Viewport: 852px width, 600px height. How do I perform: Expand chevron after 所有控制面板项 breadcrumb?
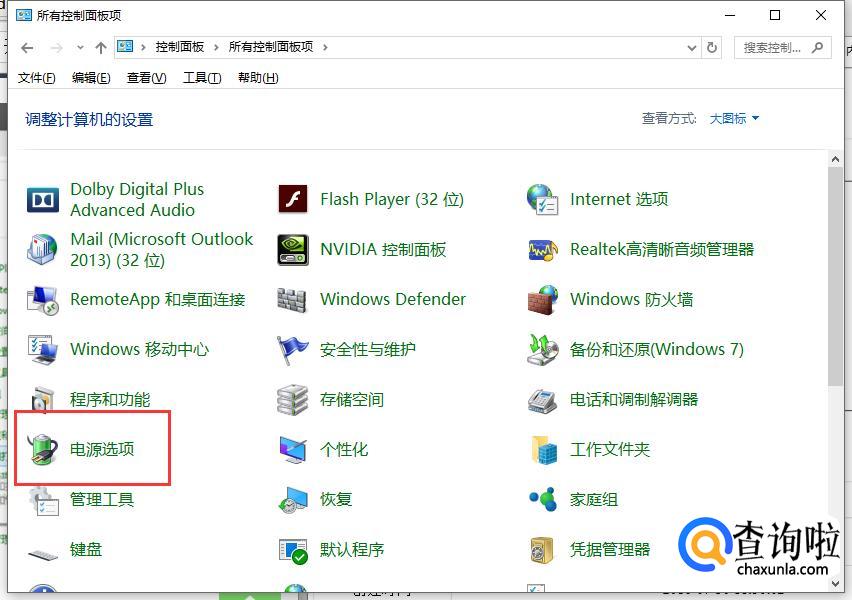point(325,47)
